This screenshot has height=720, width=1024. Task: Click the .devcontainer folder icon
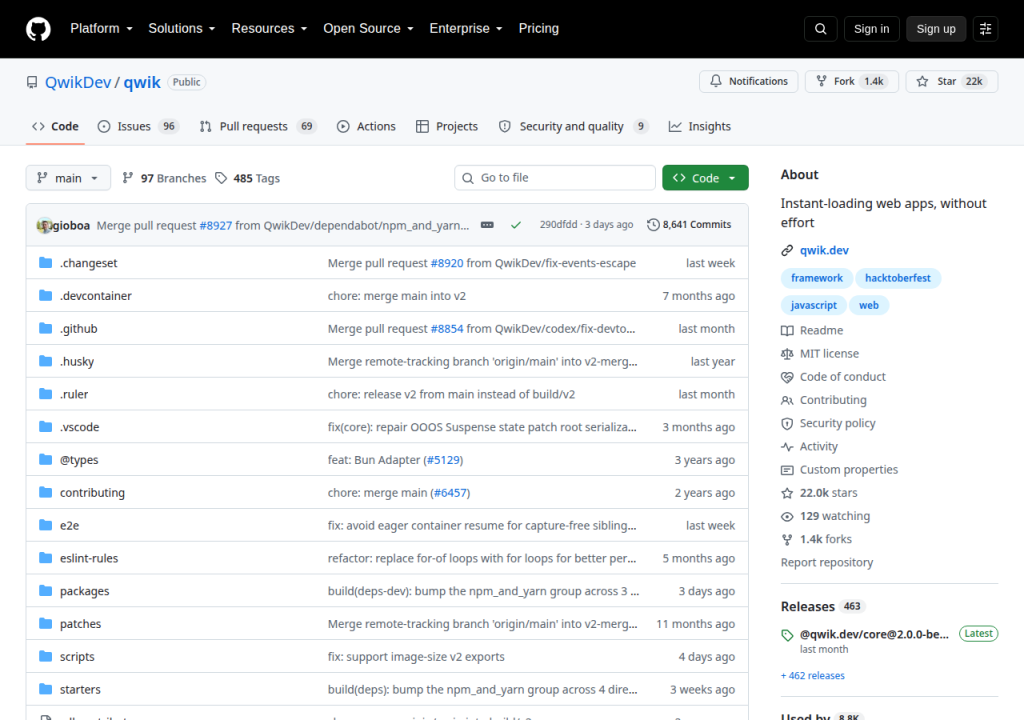[x=45, y=295]
